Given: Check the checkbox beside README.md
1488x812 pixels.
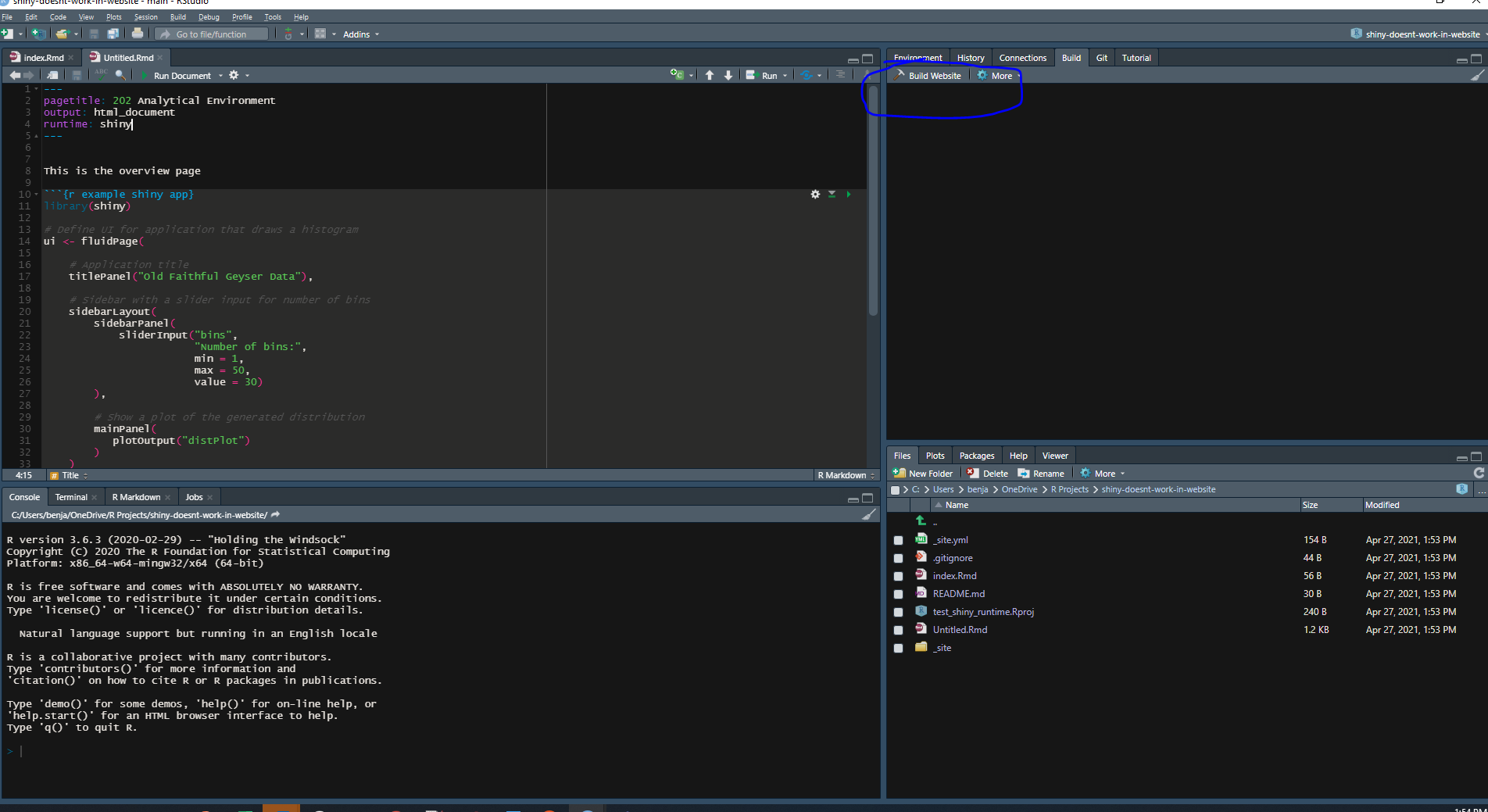Looking at the screenshot, I should point(898,594).
